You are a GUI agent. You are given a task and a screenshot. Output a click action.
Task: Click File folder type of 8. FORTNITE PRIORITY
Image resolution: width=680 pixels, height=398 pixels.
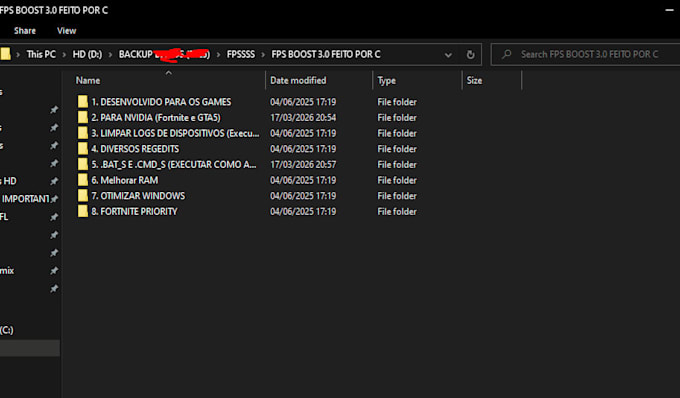397,211
